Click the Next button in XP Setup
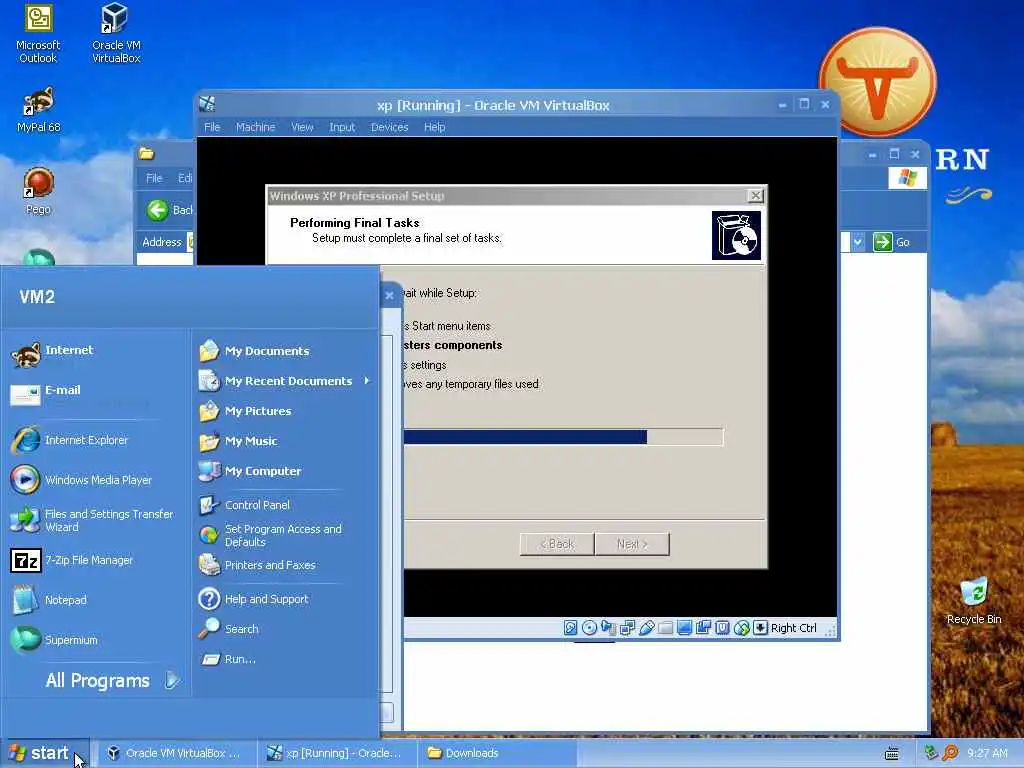 pyautogui.click(x=632, y=544)
